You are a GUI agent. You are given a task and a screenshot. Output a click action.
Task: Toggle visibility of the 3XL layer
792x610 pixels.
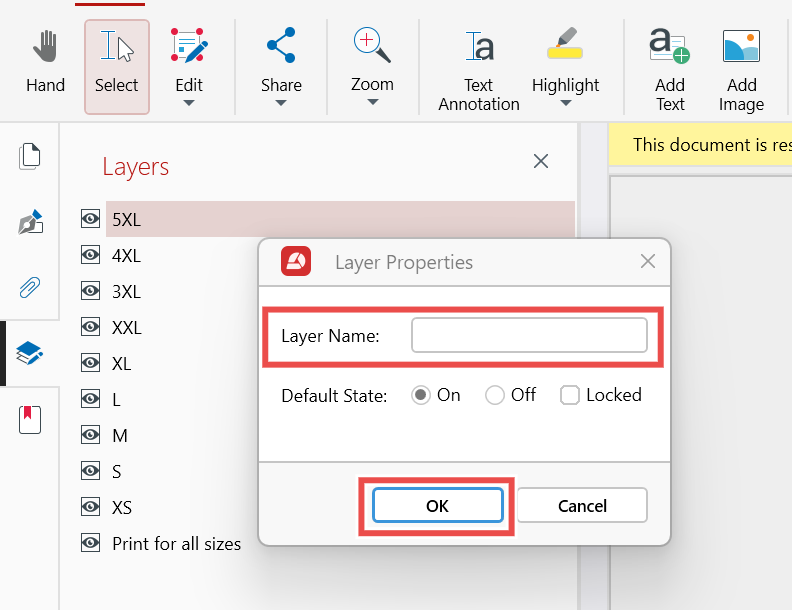tap(90, 291)
